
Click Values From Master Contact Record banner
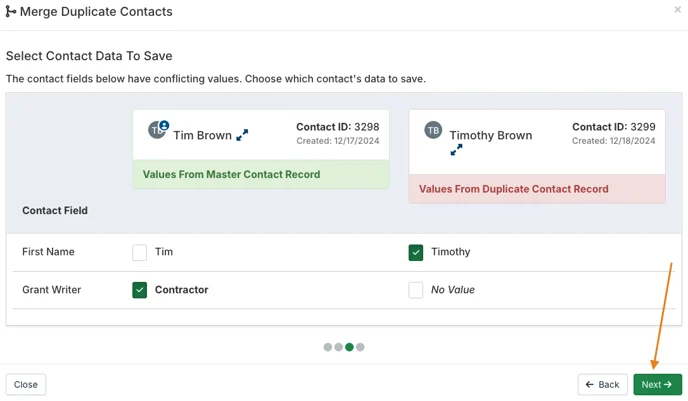tap(261, 174)
